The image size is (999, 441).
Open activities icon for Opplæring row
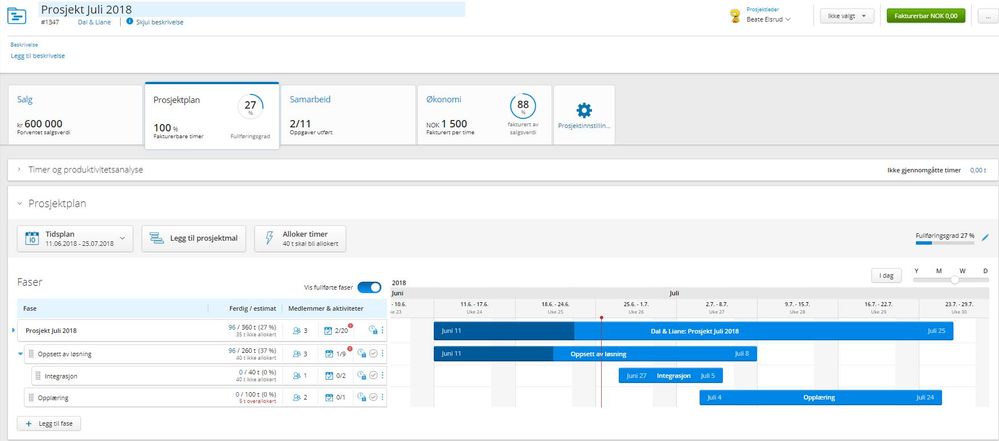tap(329, 398)
